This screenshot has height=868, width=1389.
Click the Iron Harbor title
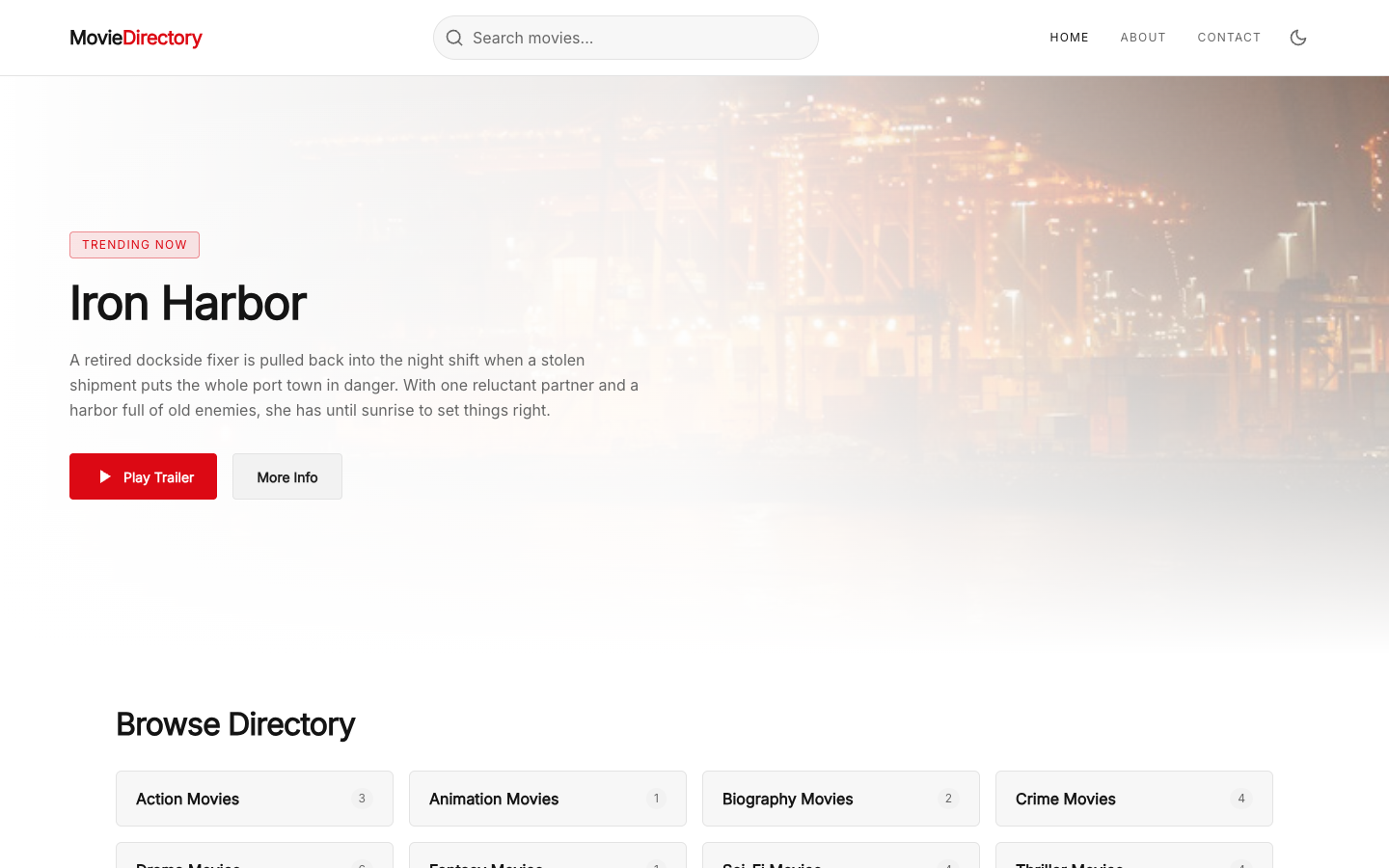188,303
